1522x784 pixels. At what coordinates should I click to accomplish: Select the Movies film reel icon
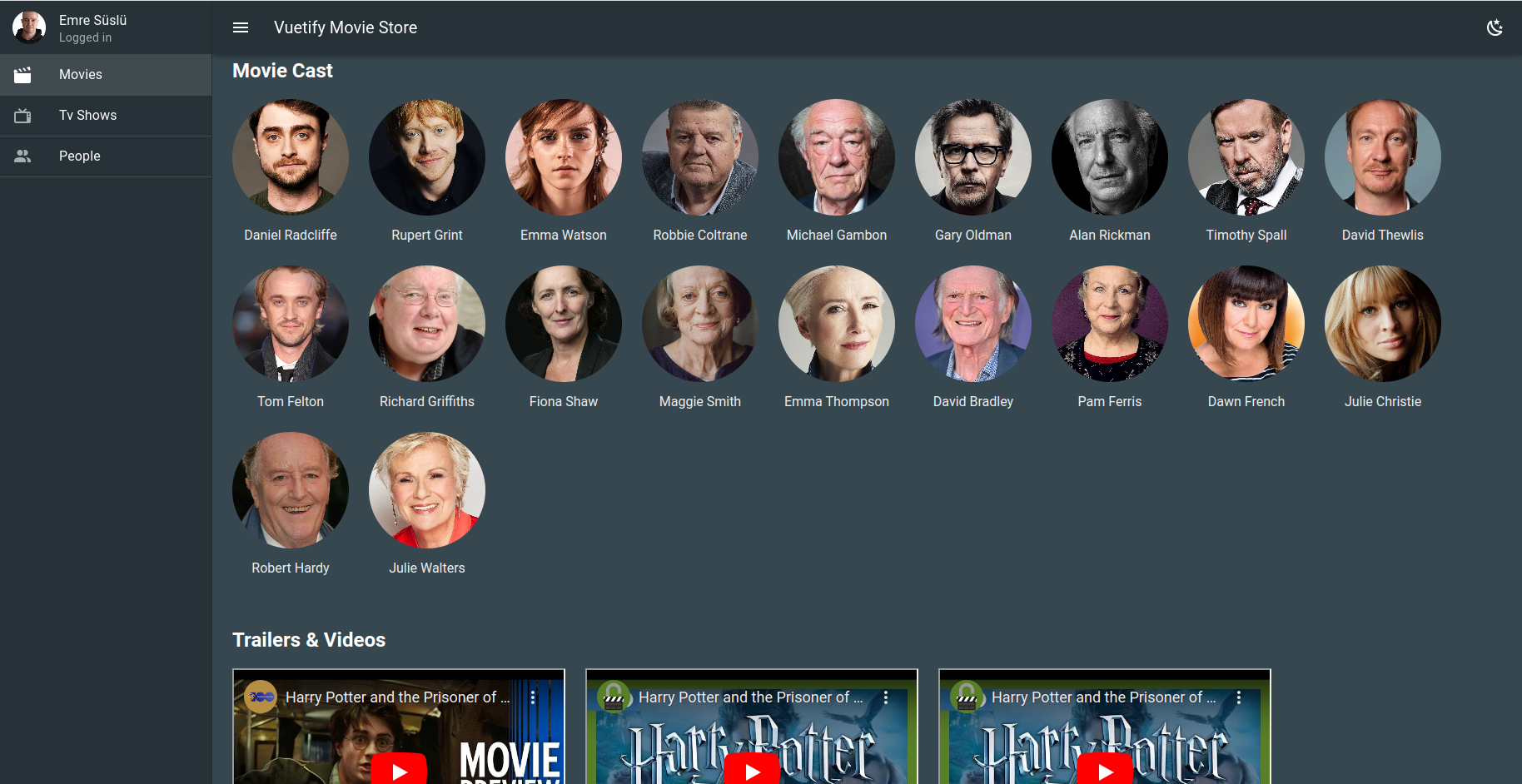pyautogui.click(x=22, y=74)
